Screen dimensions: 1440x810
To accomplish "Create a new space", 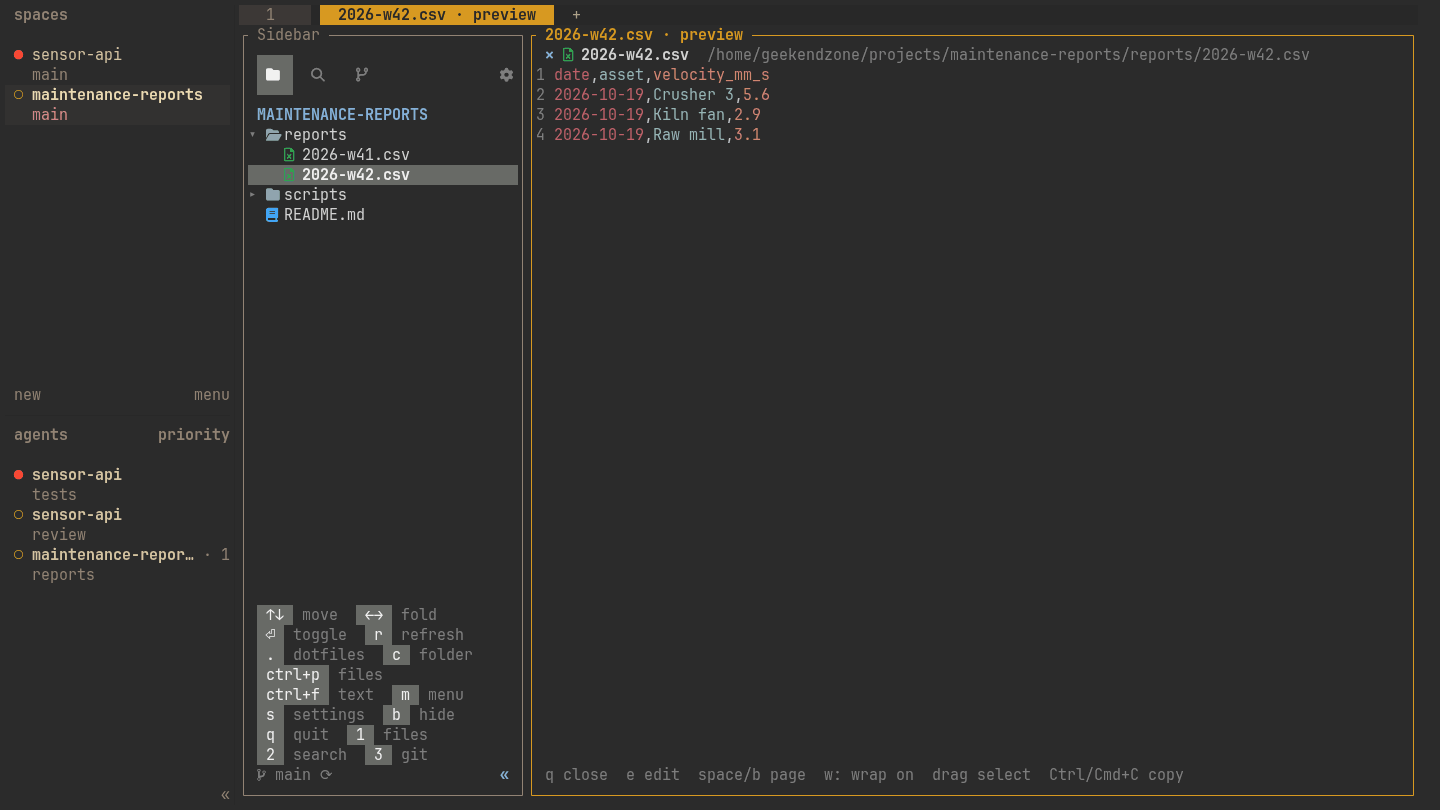I will (x=28, y=395).
